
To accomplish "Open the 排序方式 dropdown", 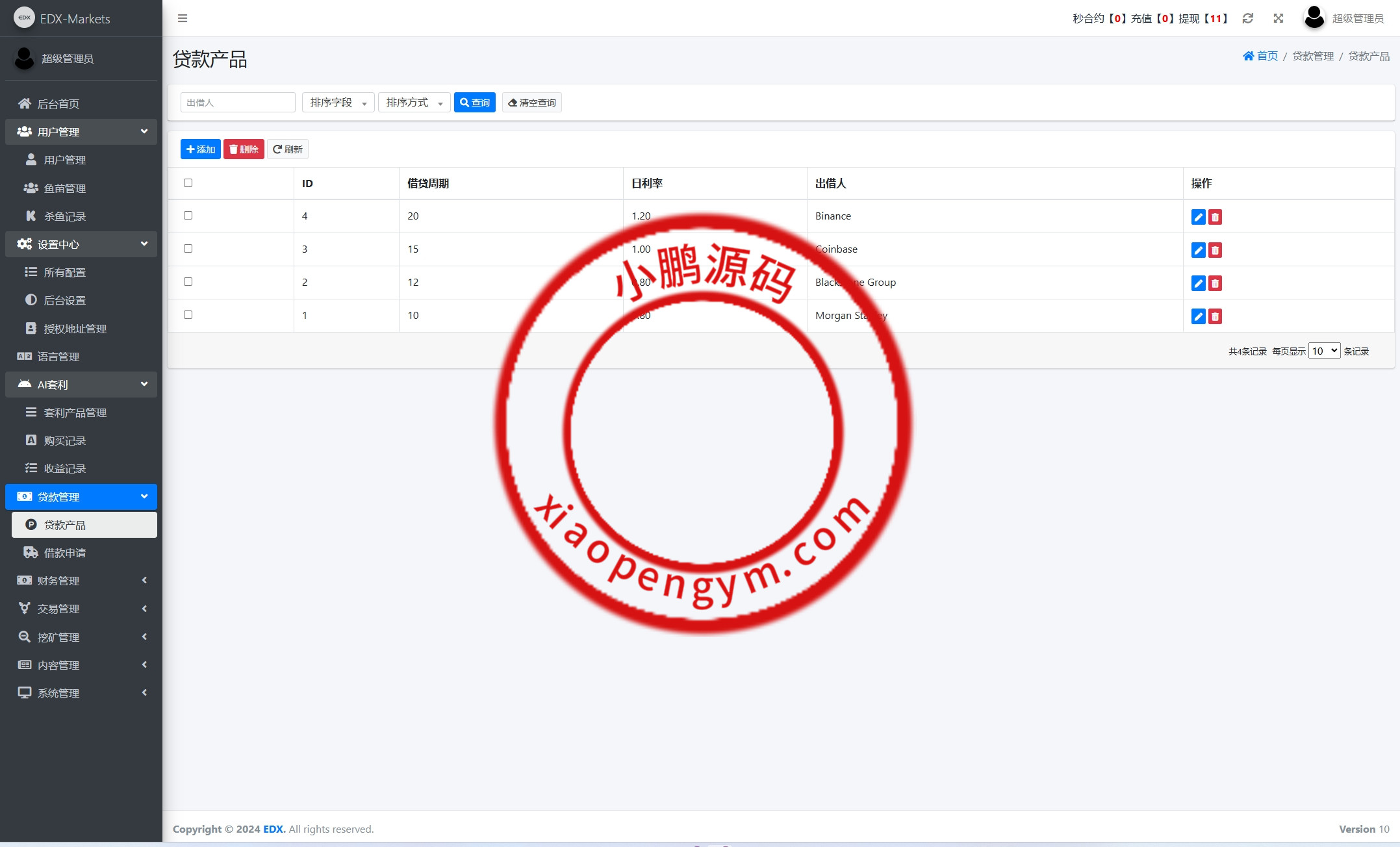I will coord(414,103).
